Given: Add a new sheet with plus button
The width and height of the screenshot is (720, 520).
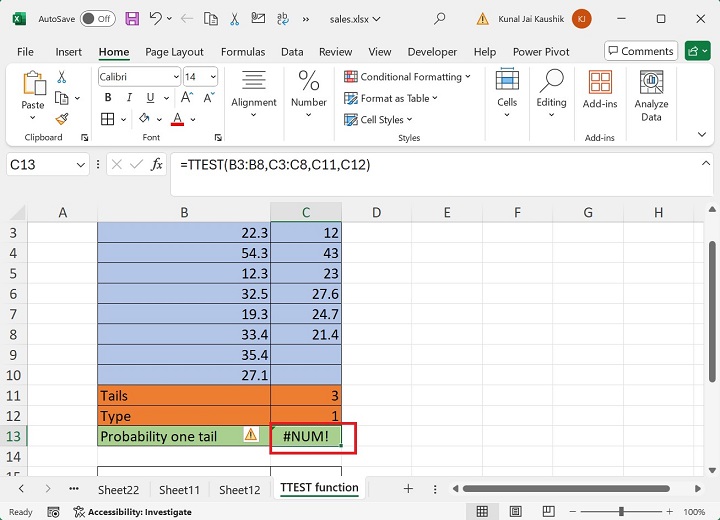Looking at the screenshot, I should (408, 488).
